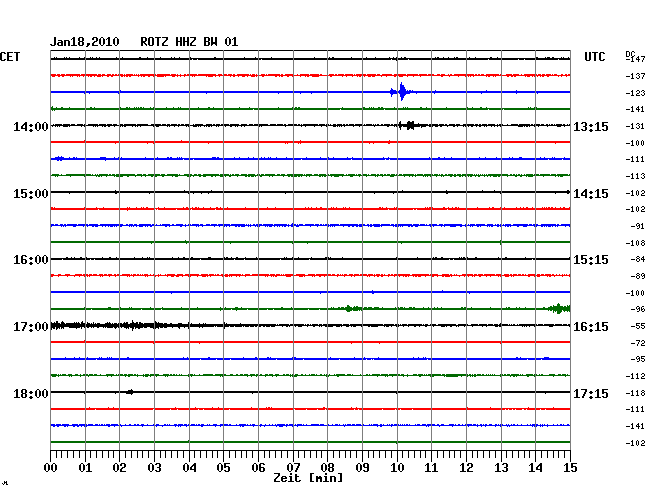Click the 11 minute axis tick label
650x494 pixels.
pyautogui.click(x=431, y=468)
